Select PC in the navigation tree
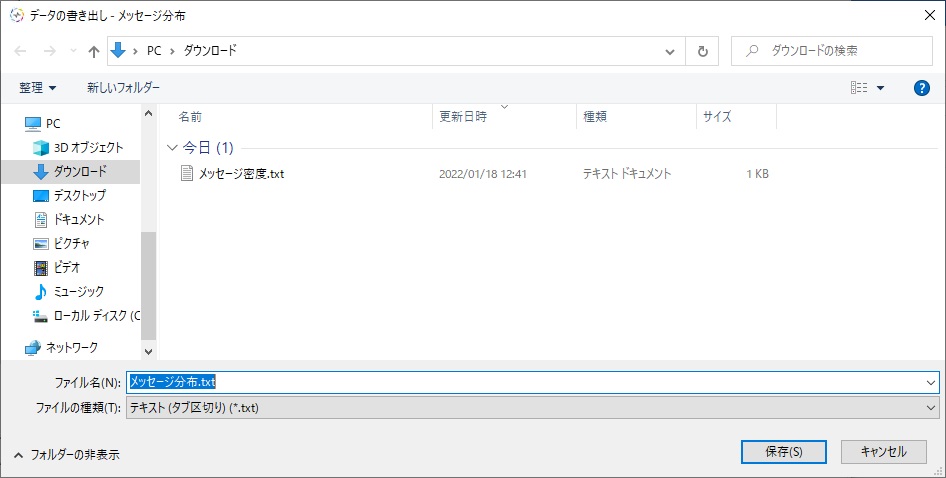This screenshot has height=478, width=946. click(x=53, y=123)
